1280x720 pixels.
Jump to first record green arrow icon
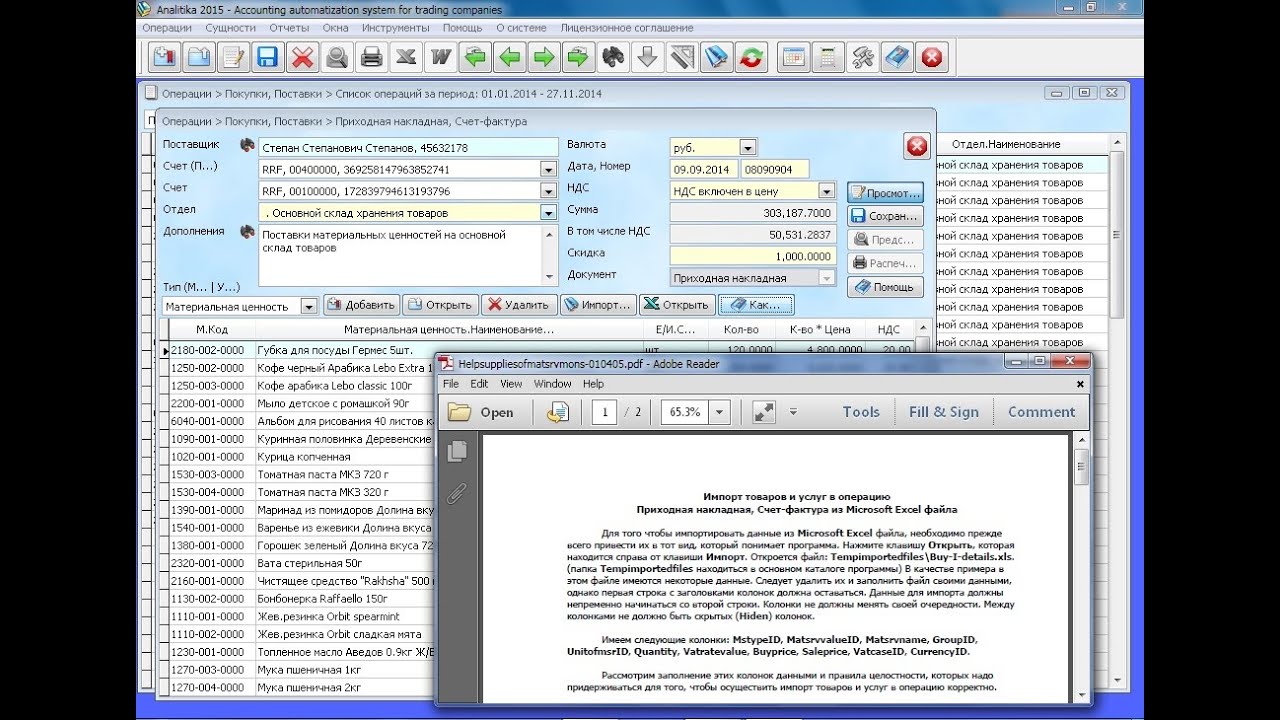pyautogui.click(x=475, y=57)
